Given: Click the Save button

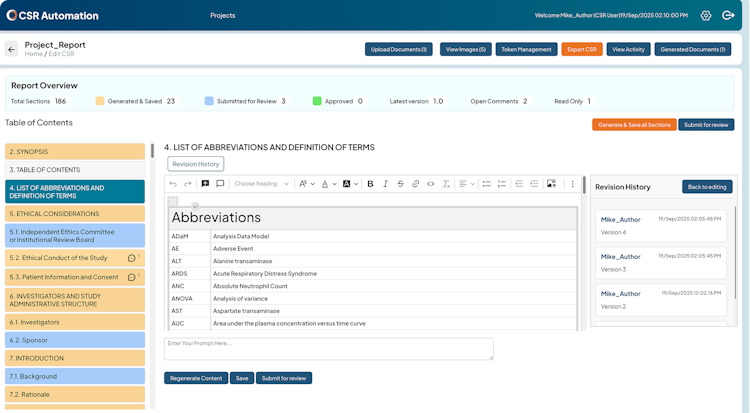Looking at the screenshot, I should pyautogui.click(x=242, y=378).
